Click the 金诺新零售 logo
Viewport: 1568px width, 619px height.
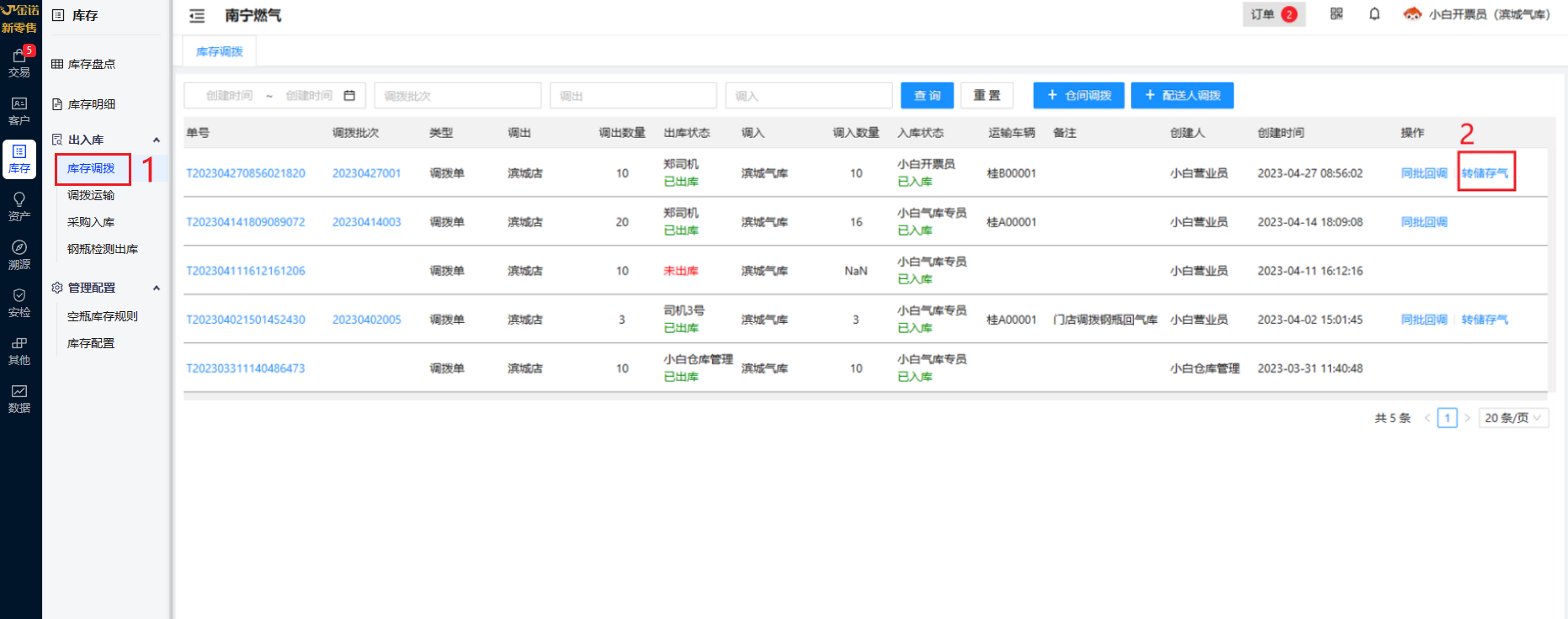tap(20, 18)
